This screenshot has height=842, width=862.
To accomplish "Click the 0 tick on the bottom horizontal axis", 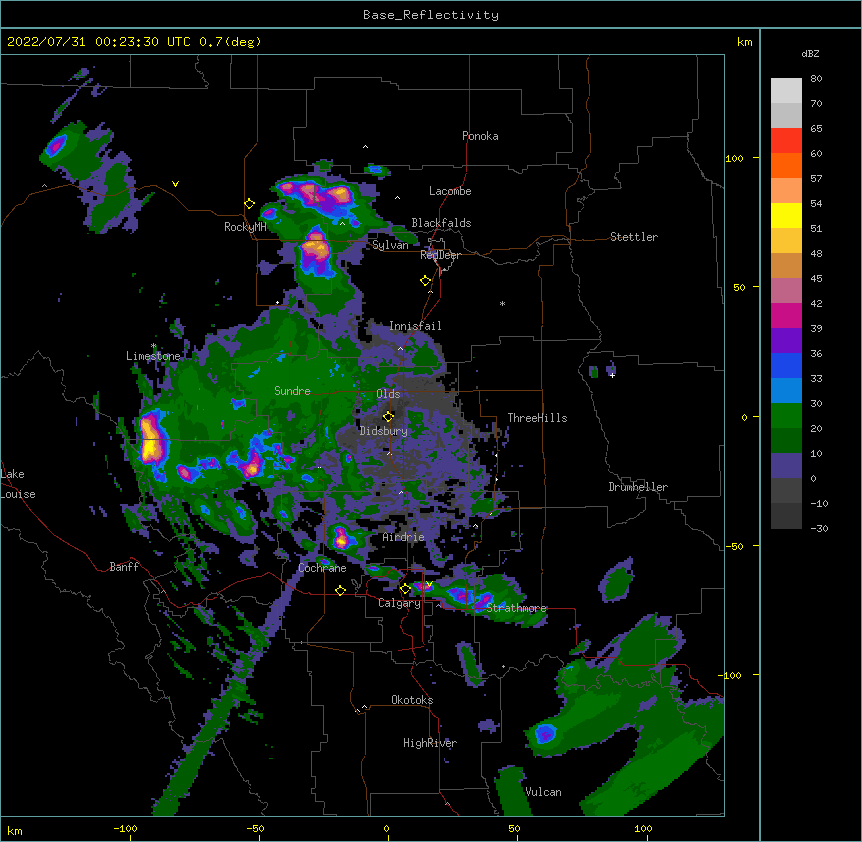I will (386, 829).
